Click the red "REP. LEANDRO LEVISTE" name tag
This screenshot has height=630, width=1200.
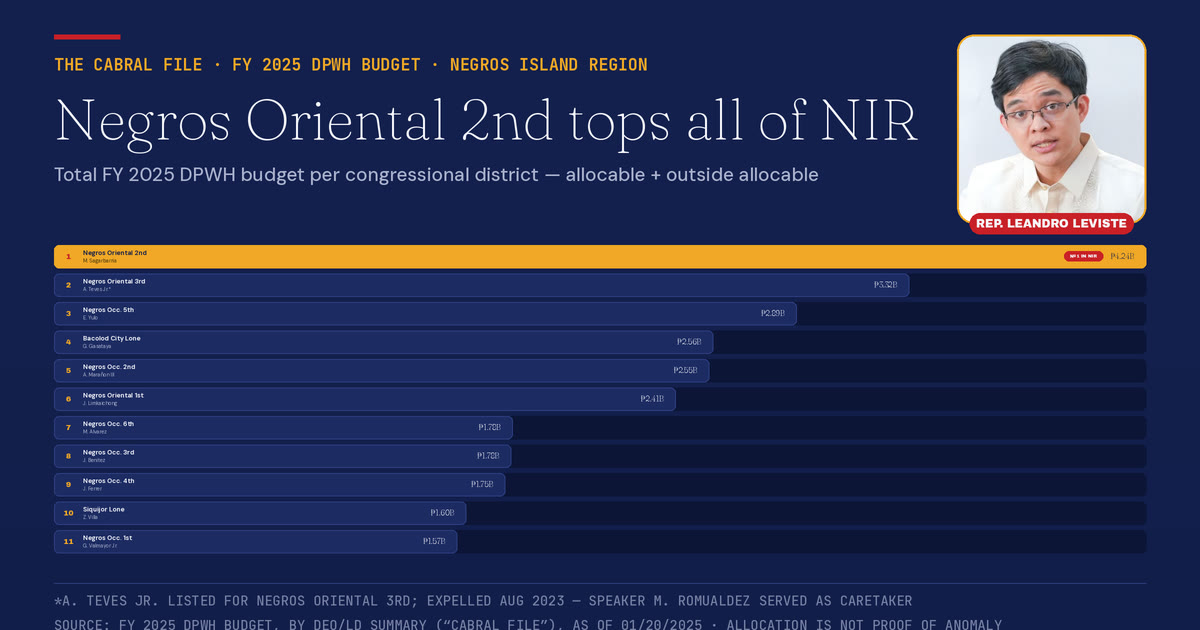[1051, 223]
